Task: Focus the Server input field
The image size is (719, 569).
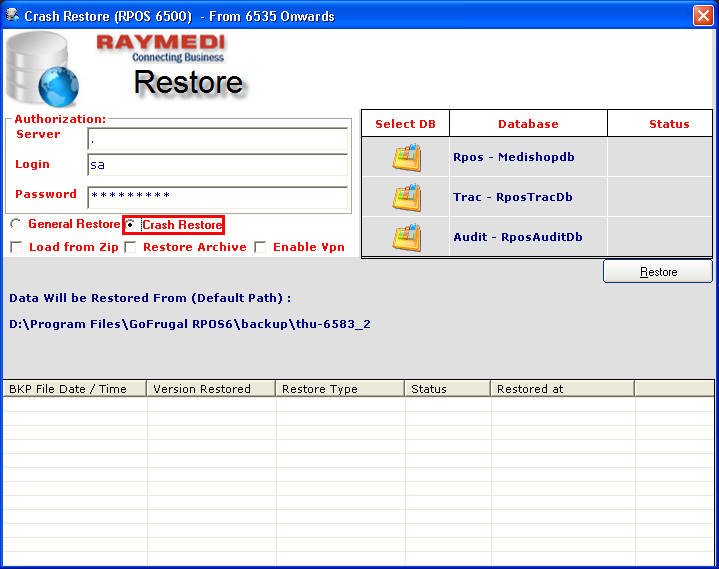Action: coord(218,139)
